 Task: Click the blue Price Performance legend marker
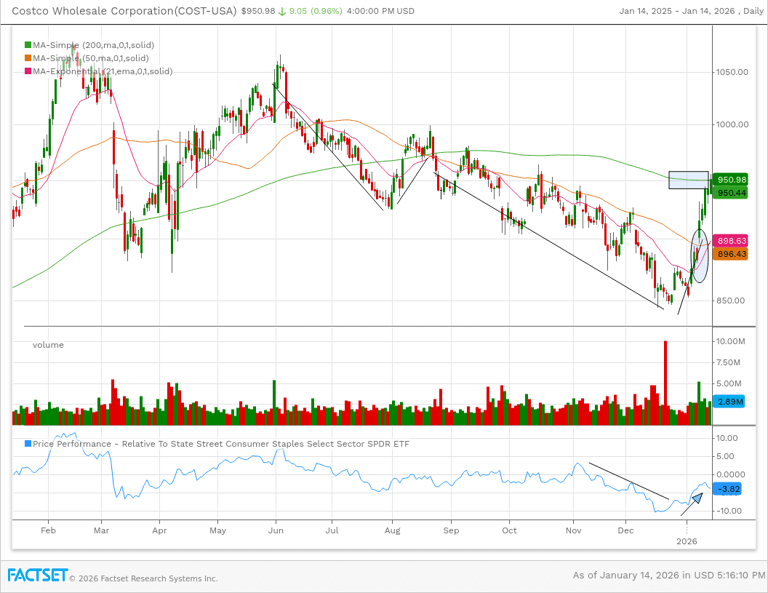(x=27, y=443)
